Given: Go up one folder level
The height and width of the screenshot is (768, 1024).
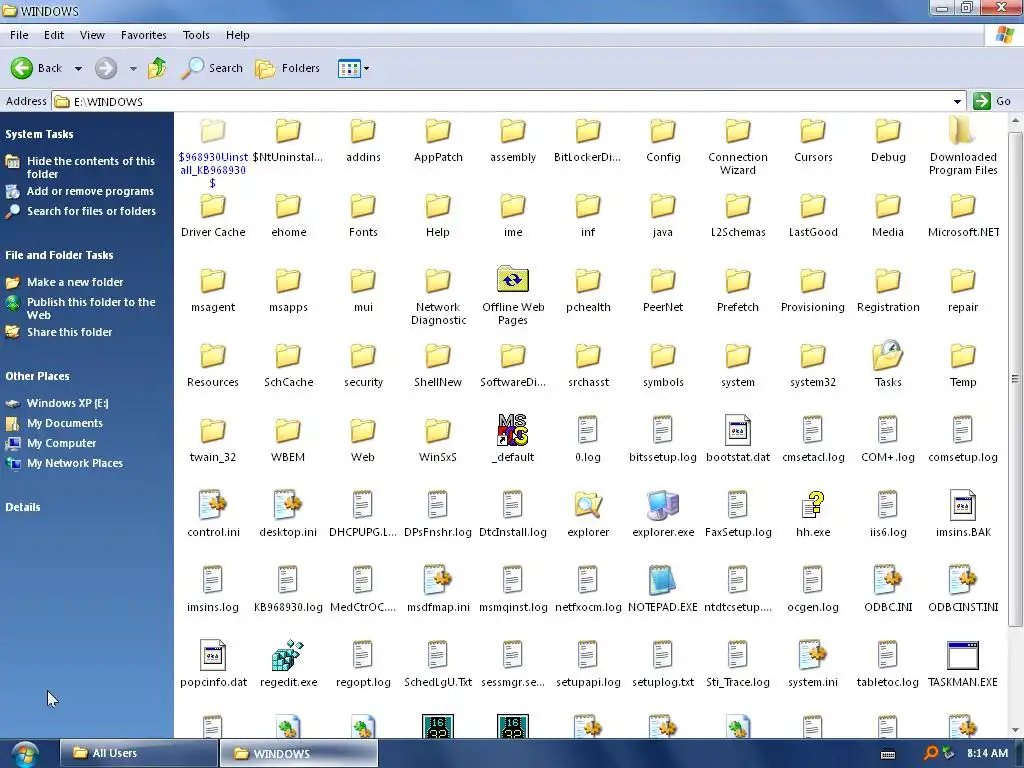Looking at the screenshot, I should coord(157,68).
